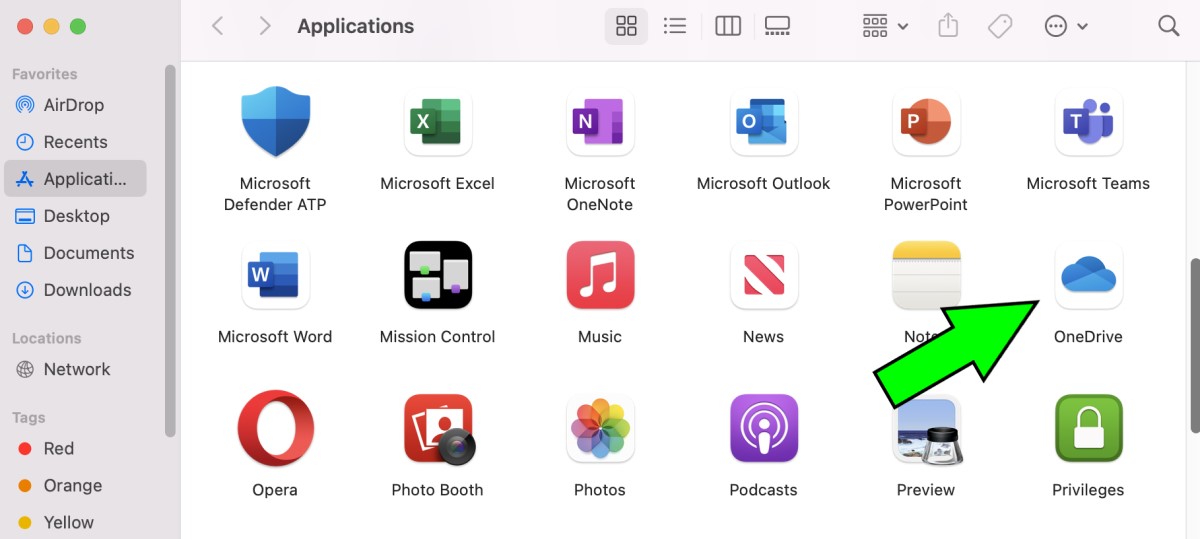
Task: Minimize the Finder window
Action: [52, 26]
